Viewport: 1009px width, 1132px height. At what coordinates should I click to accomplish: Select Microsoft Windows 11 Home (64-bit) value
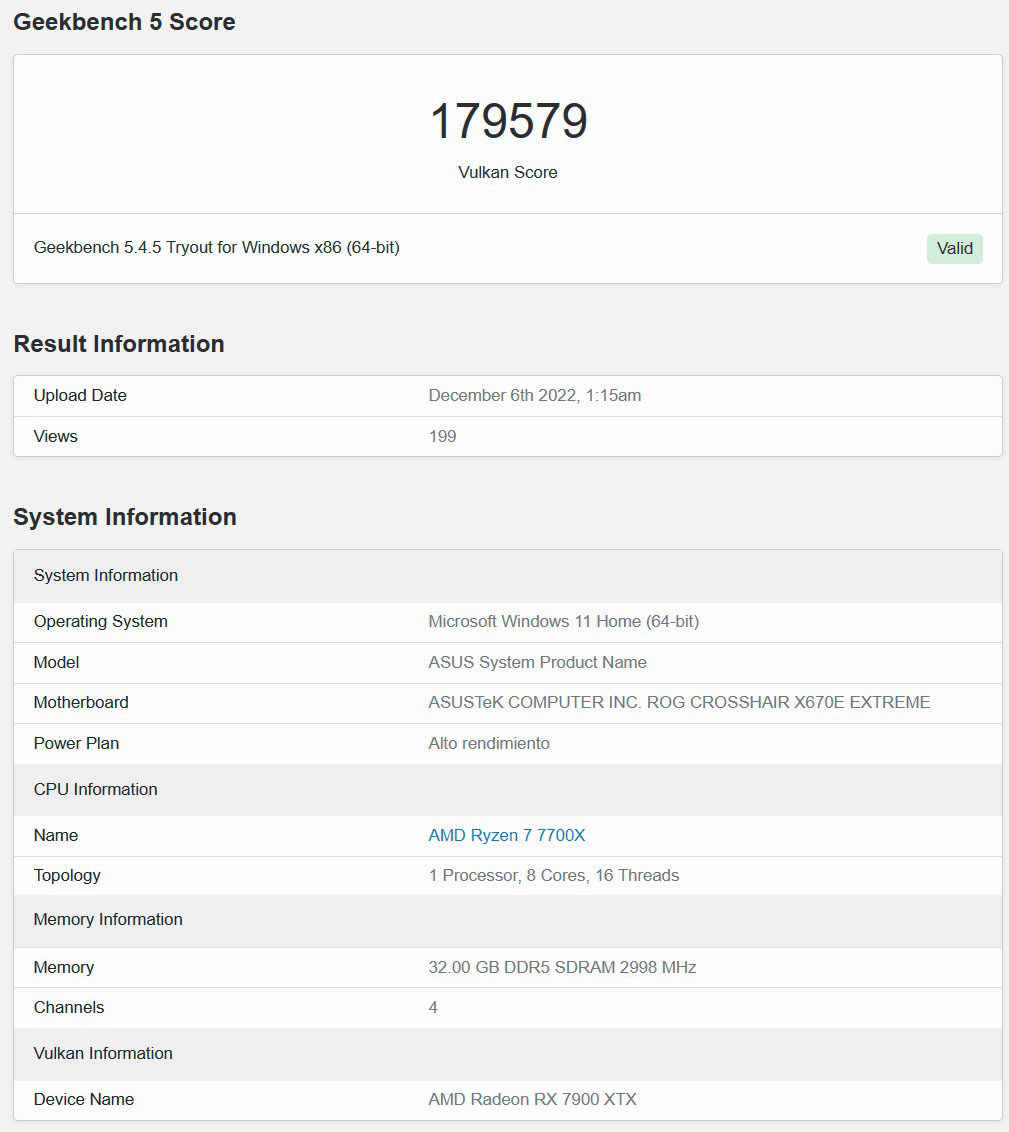tap(564, 622)
